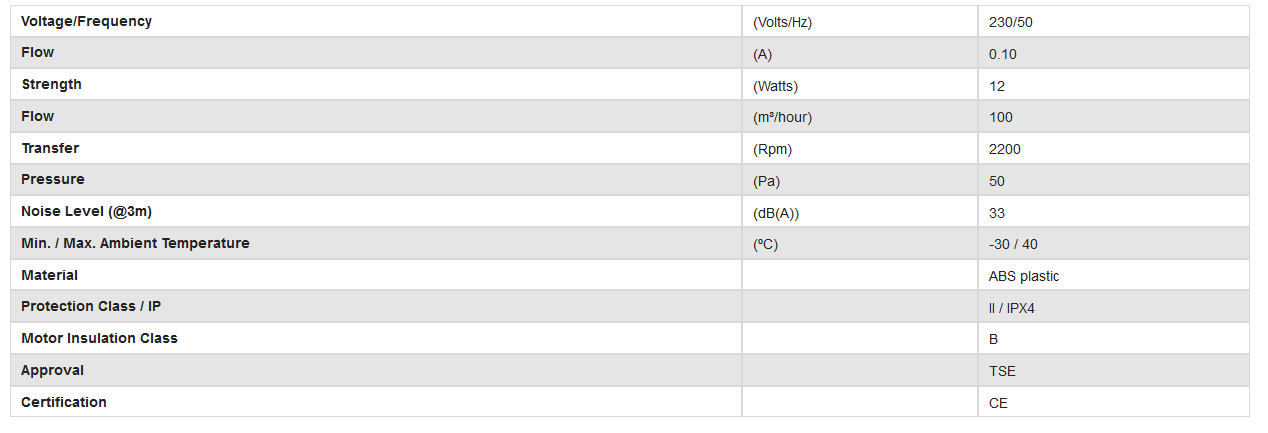This screenshot has height=433, width=1268.
Task: Select the (Watts) unit cell
Action: [775, 86]
